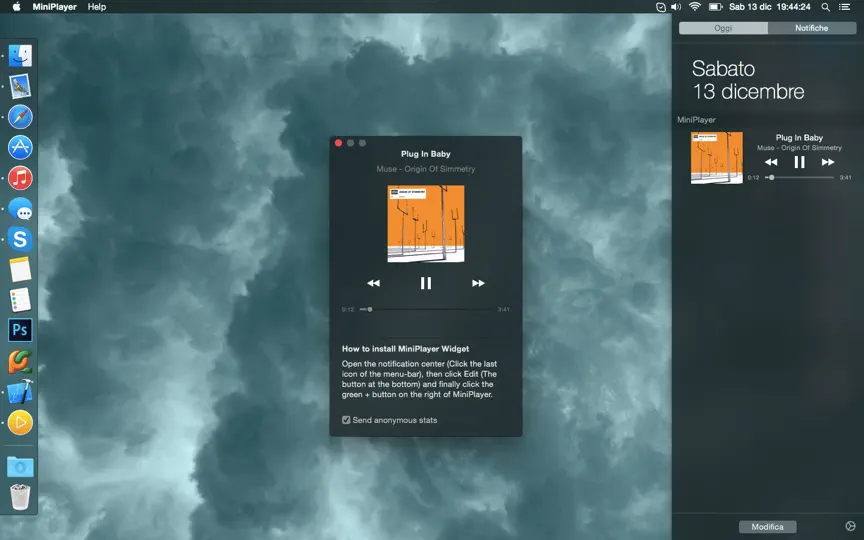
Task: Switch to the Oggi tab
Action: pos(723,28)
